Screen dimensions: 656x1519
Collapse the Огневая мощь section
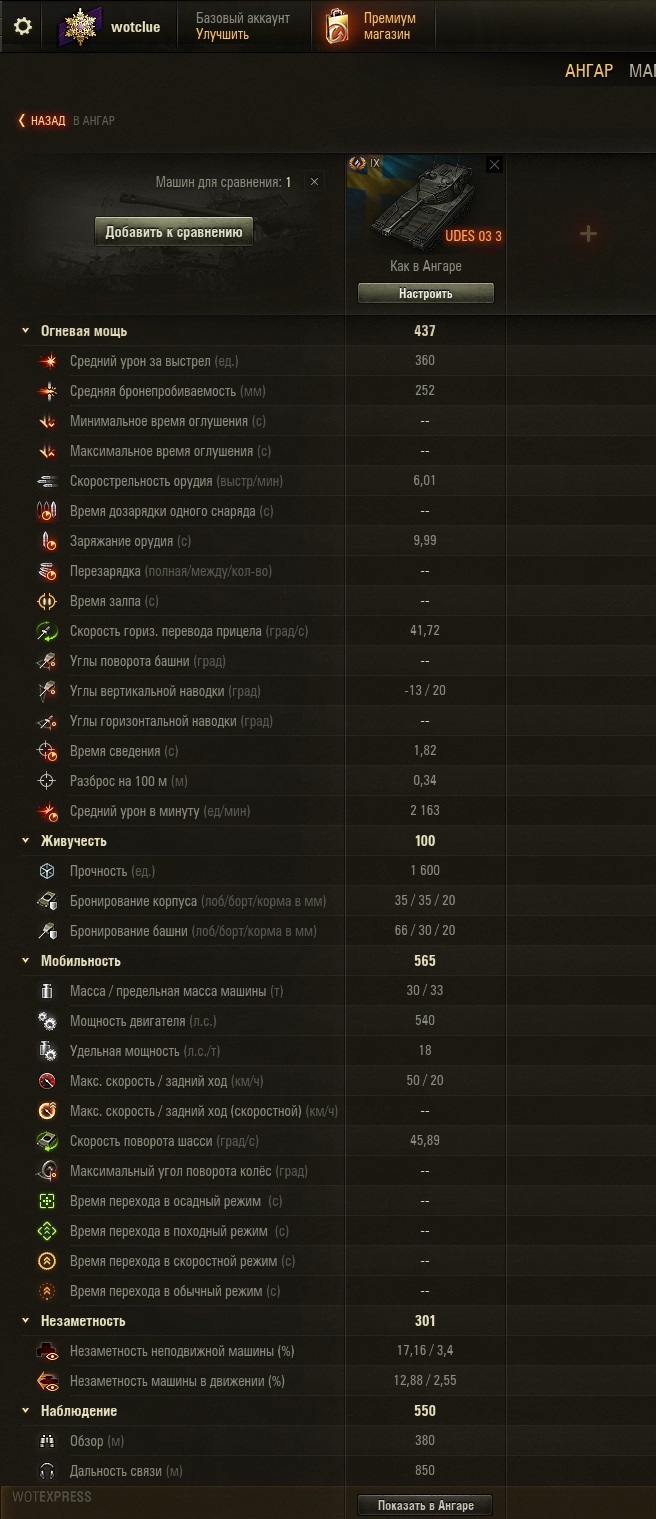(26, 331)
